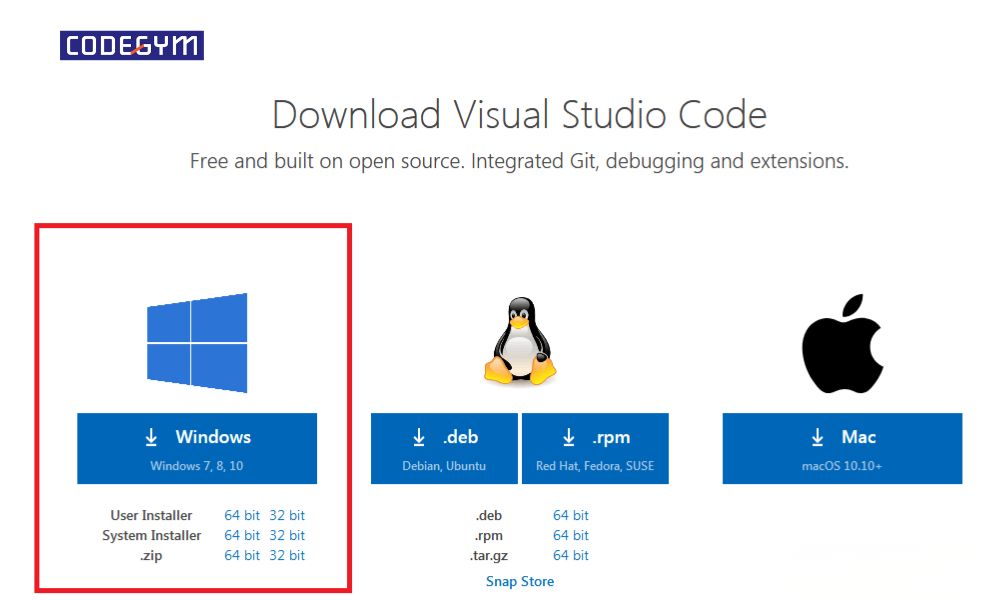
Task: Click the 'Free and built on open source' subtitle
Action: click(520, 161)
